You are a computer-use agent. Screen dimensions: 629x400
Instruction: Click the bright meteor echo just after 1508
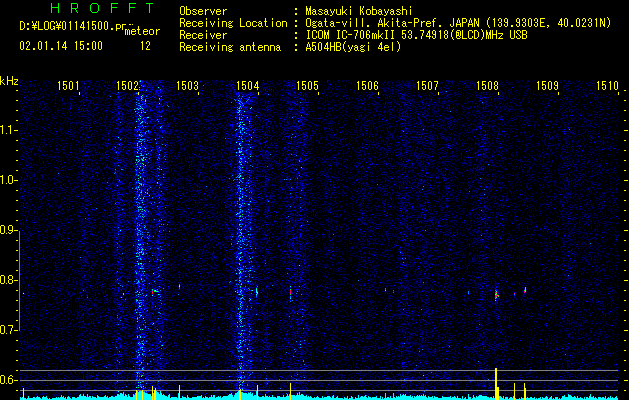point(496,295)
